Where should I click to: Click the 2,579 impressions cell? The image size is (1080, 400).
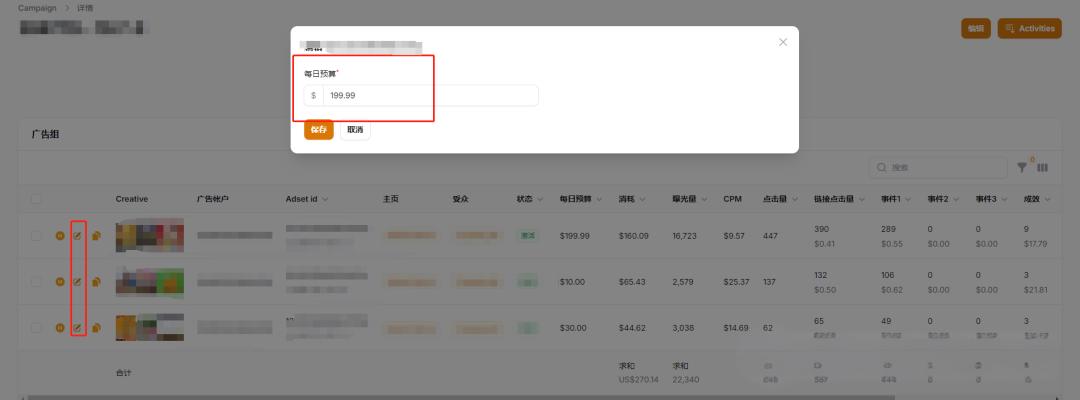[x=683, y=282]
